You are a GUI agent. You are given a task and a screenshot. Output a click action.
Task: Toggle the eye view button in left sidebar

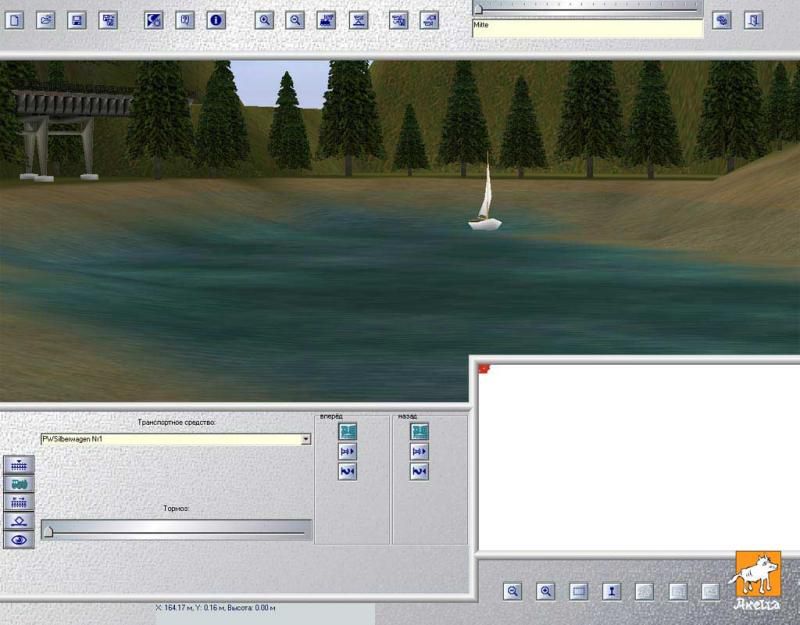tap(19, 540)
